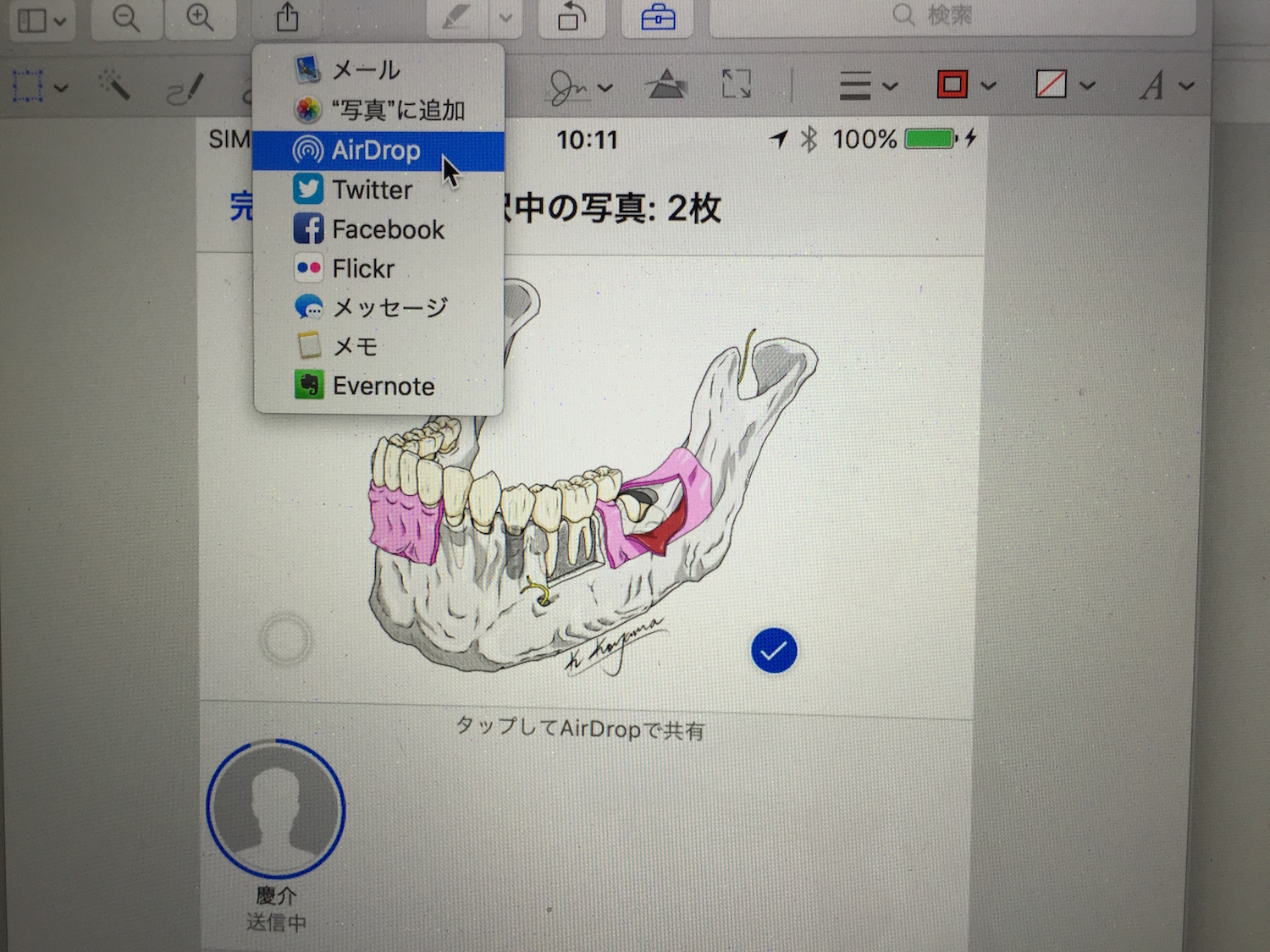Choose AirDrop from the share menu
This screenshot has width=1270, height=952.
(376, 151)
